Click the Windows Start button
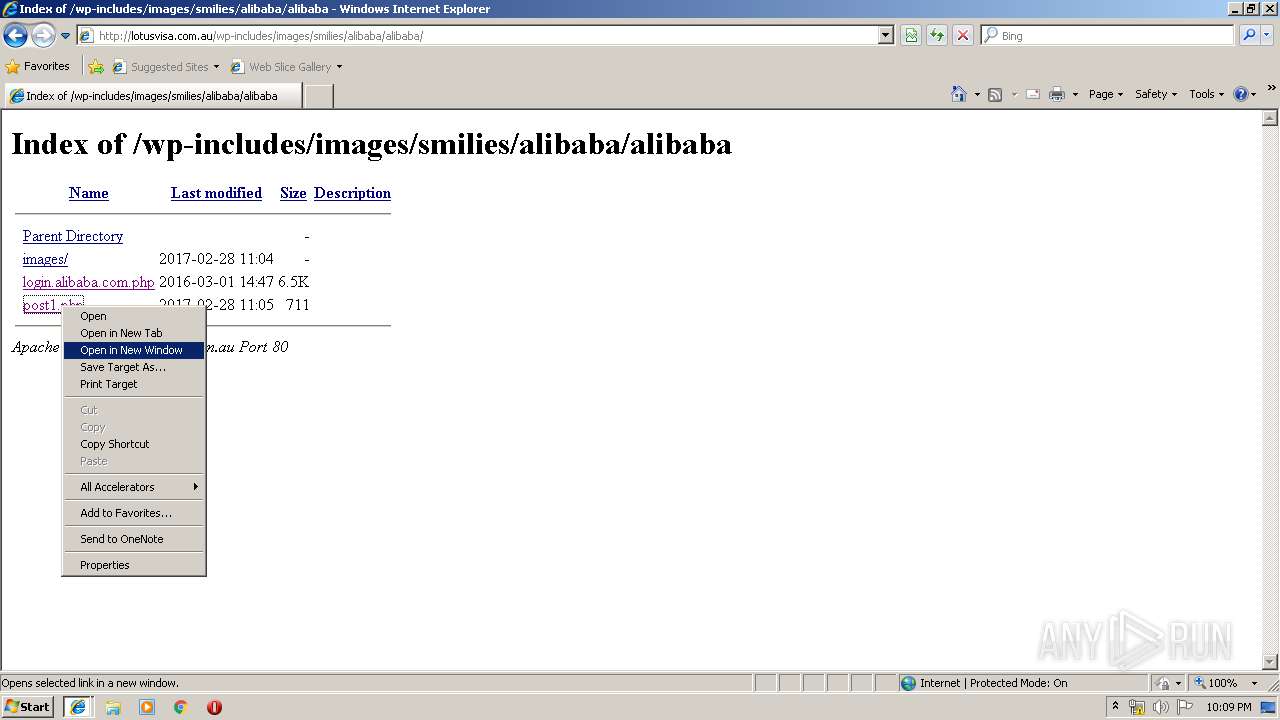The height and width of the screenshot is (720, 1280). pos(28,707)
